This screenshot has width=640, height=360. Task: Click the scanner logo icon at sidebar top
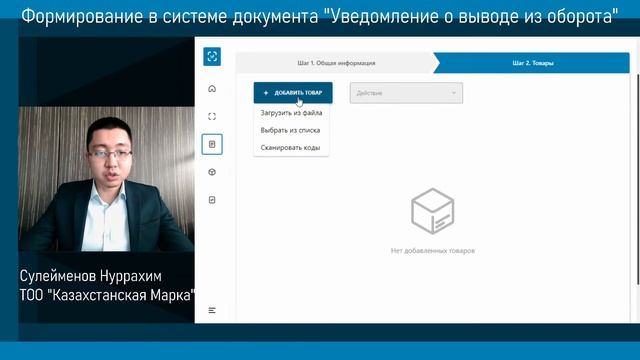tap(212, 56)
